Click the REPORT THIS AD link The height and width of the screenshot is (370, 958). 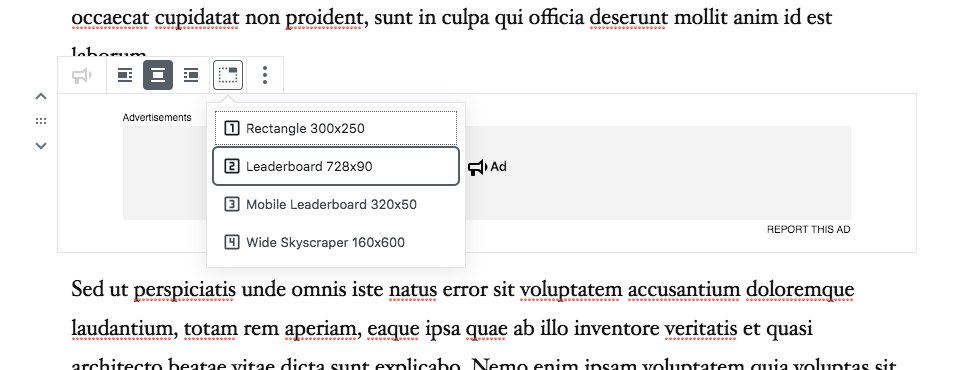808,230
